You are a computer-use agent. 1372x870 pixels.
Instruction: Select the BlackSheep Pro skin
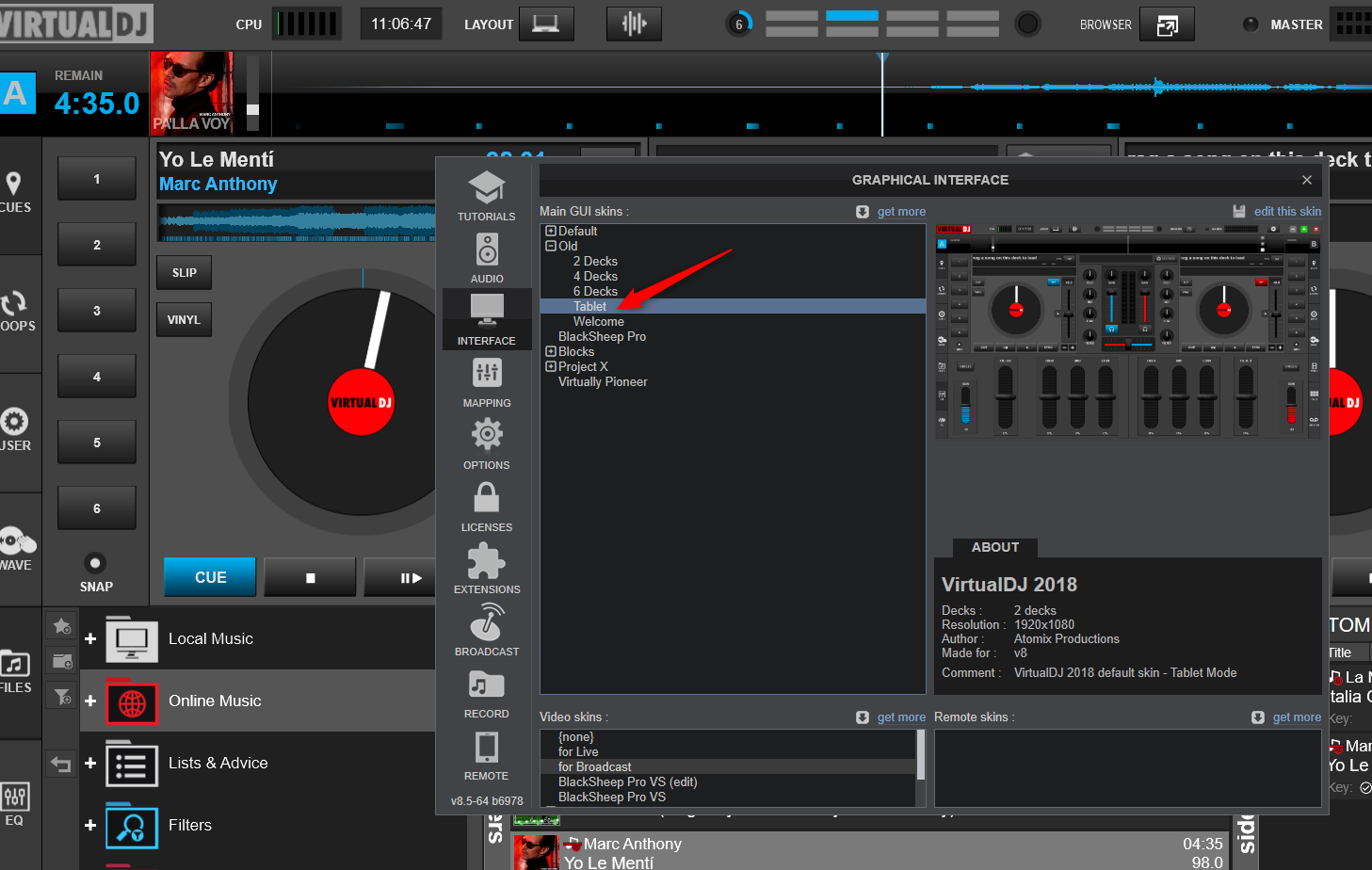coord(603,336)
